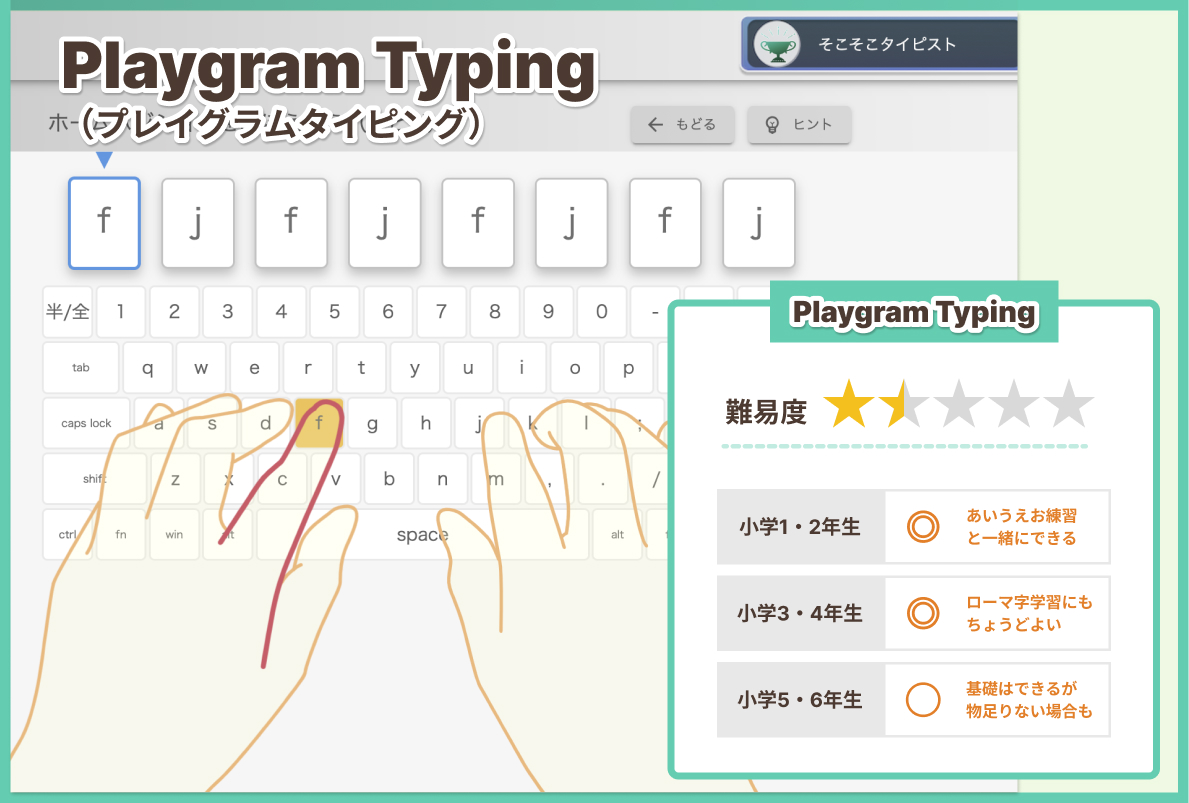Click the 3 key on the keyboard
Image resolution: width=1189 pixels, height=803 pixels.
(227, 312)
